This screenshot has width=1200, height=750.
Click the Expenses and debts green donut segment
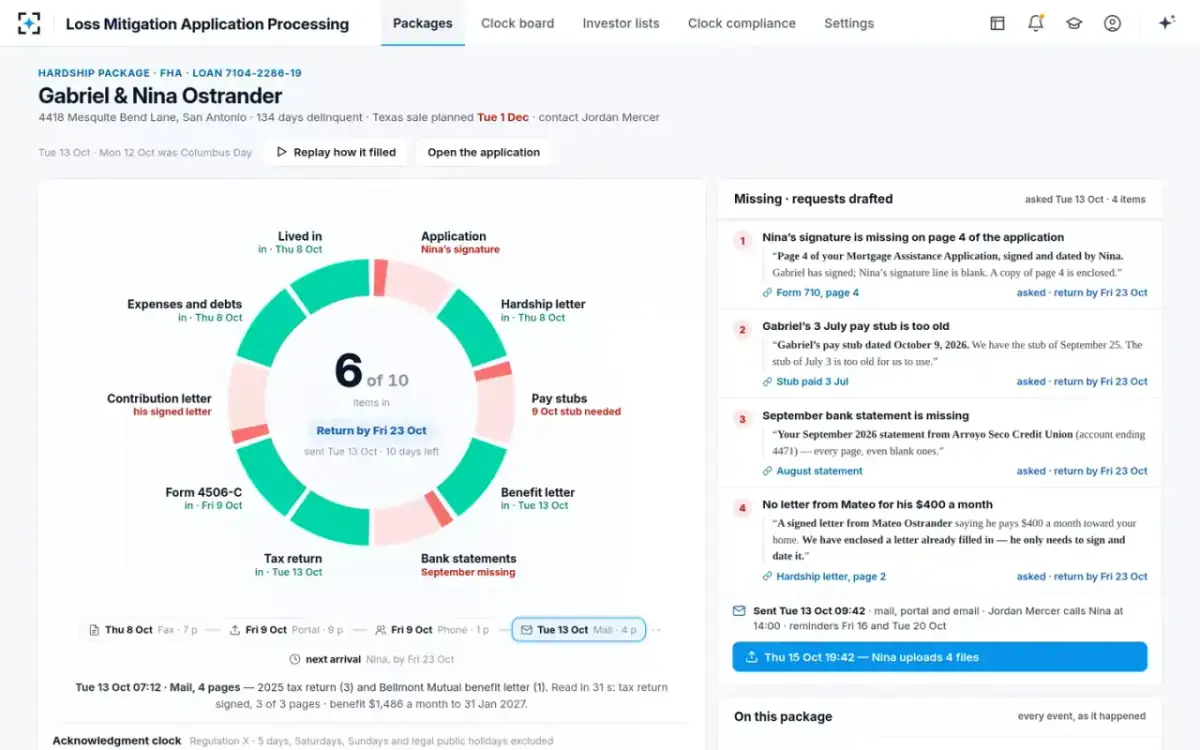point(270,328)
